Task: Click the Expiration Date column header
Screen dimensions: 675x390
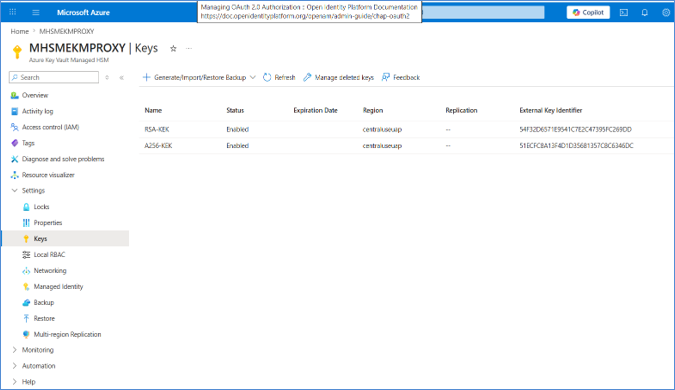Action: (315, 110)
